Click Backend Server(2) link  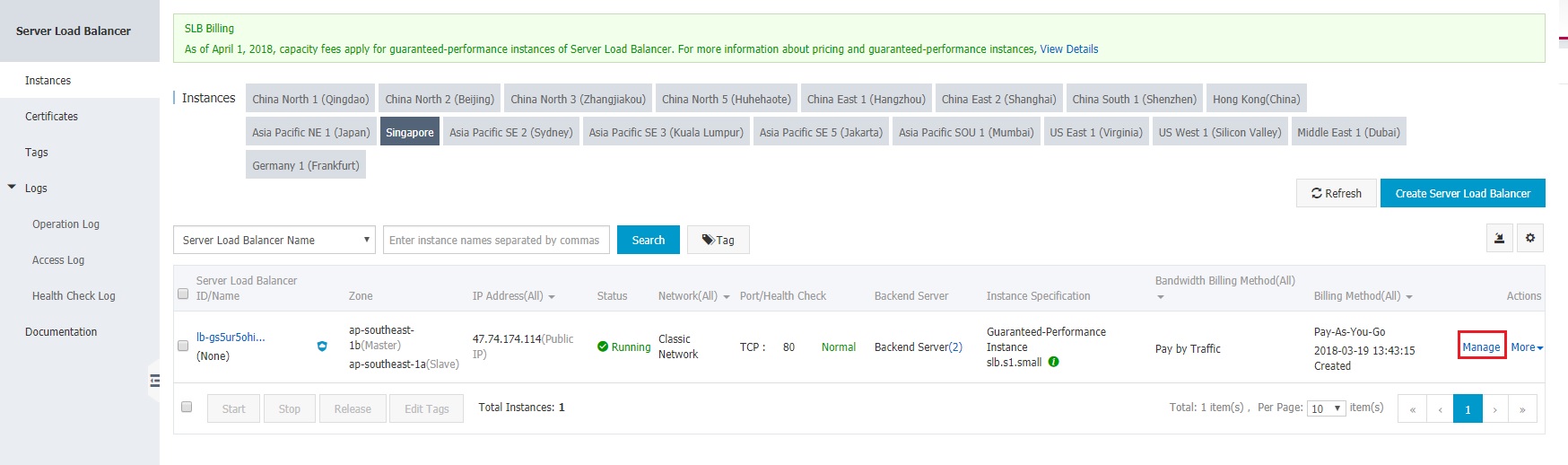tap(919, 347)
